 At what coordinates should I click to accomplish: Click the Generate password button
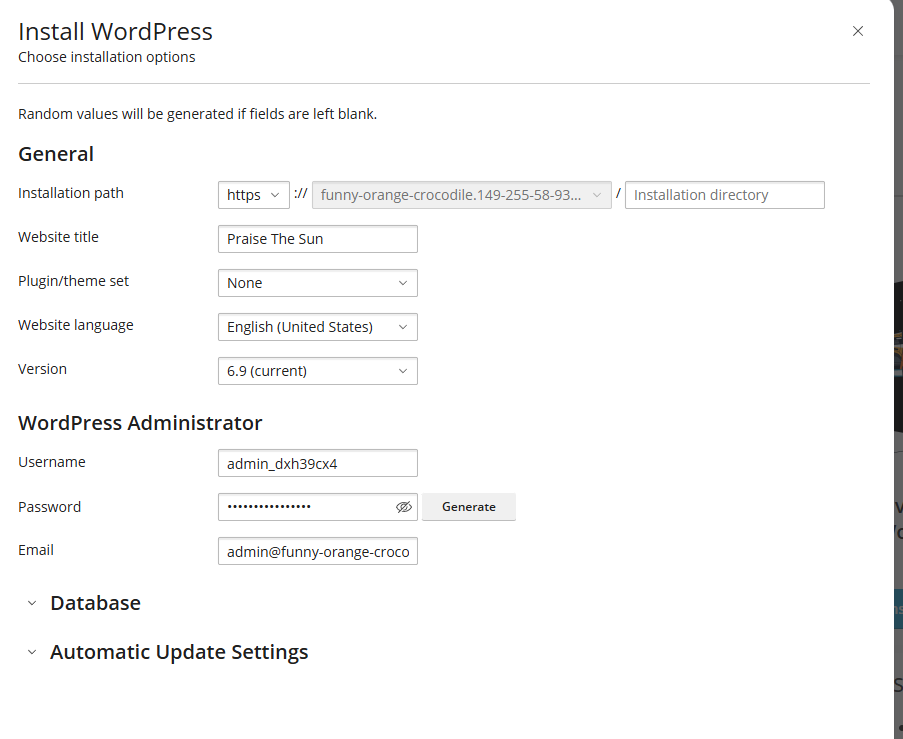(468, 507)
